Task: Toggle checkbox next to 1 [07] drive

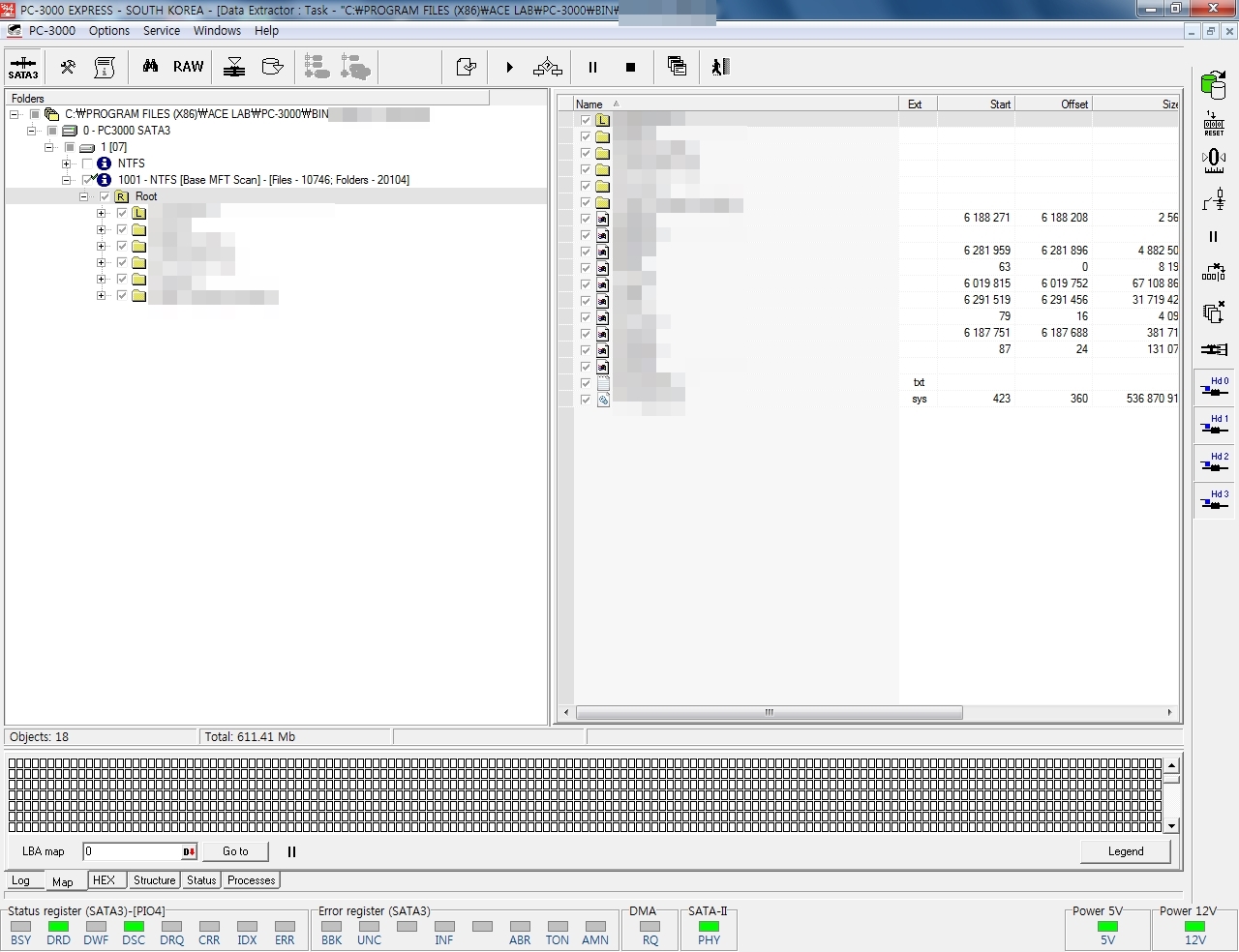Action: (70, 147)
